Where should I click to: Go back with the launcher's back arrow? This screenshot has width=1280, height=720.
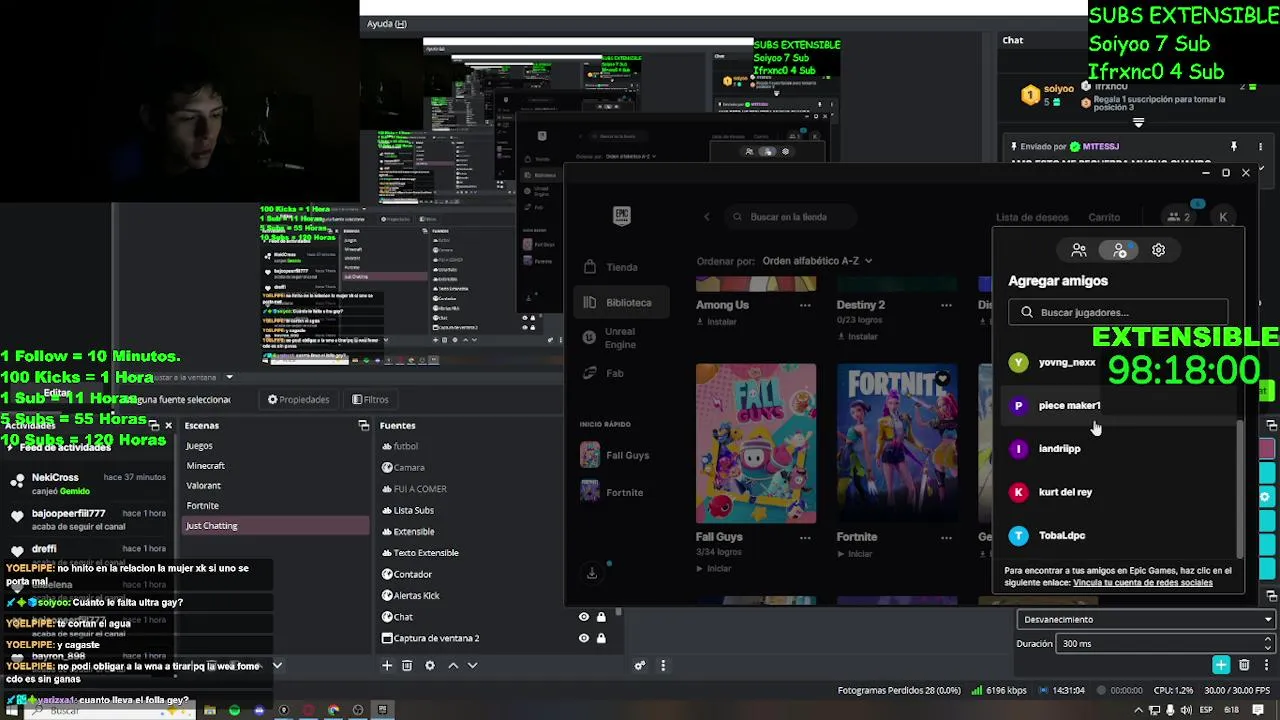point(706,217)
